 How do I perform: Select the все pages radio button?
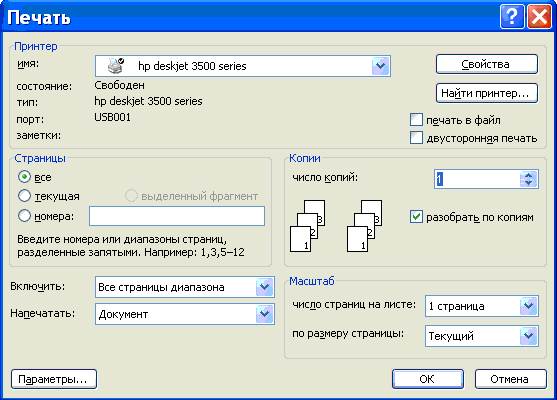(24, 177)
